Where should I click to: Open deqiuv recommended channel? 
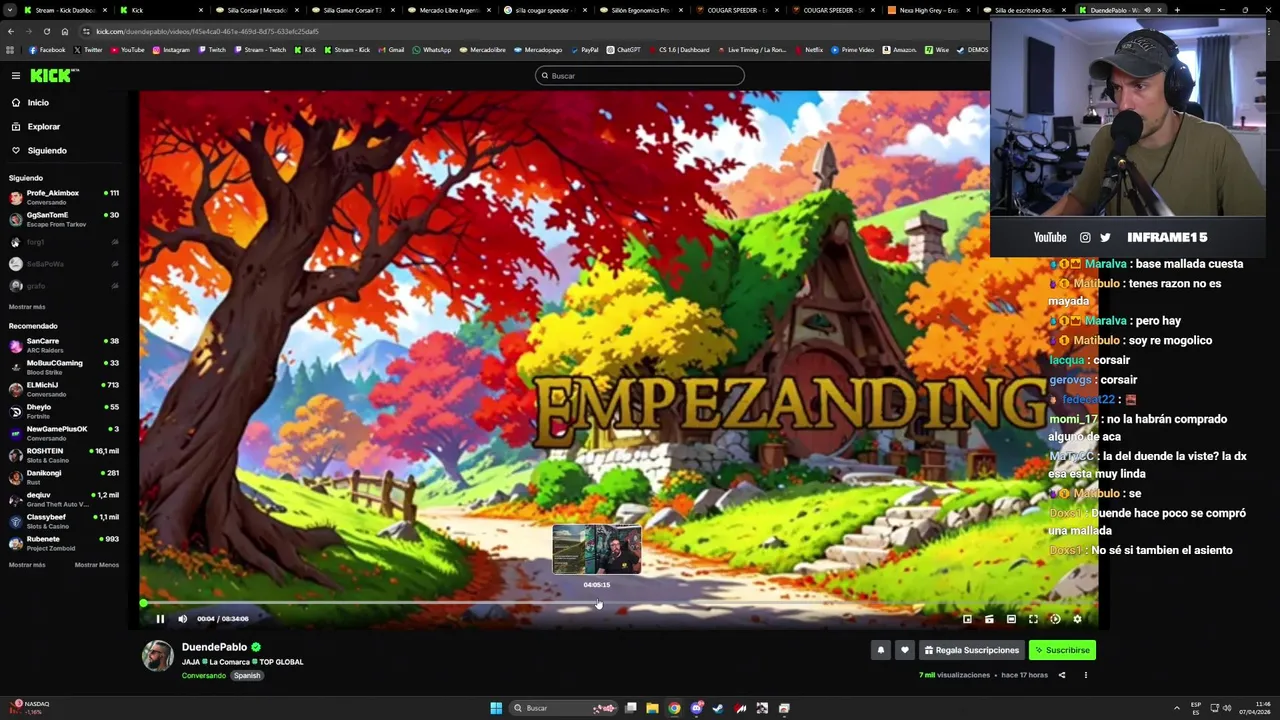tap(64, 499)
